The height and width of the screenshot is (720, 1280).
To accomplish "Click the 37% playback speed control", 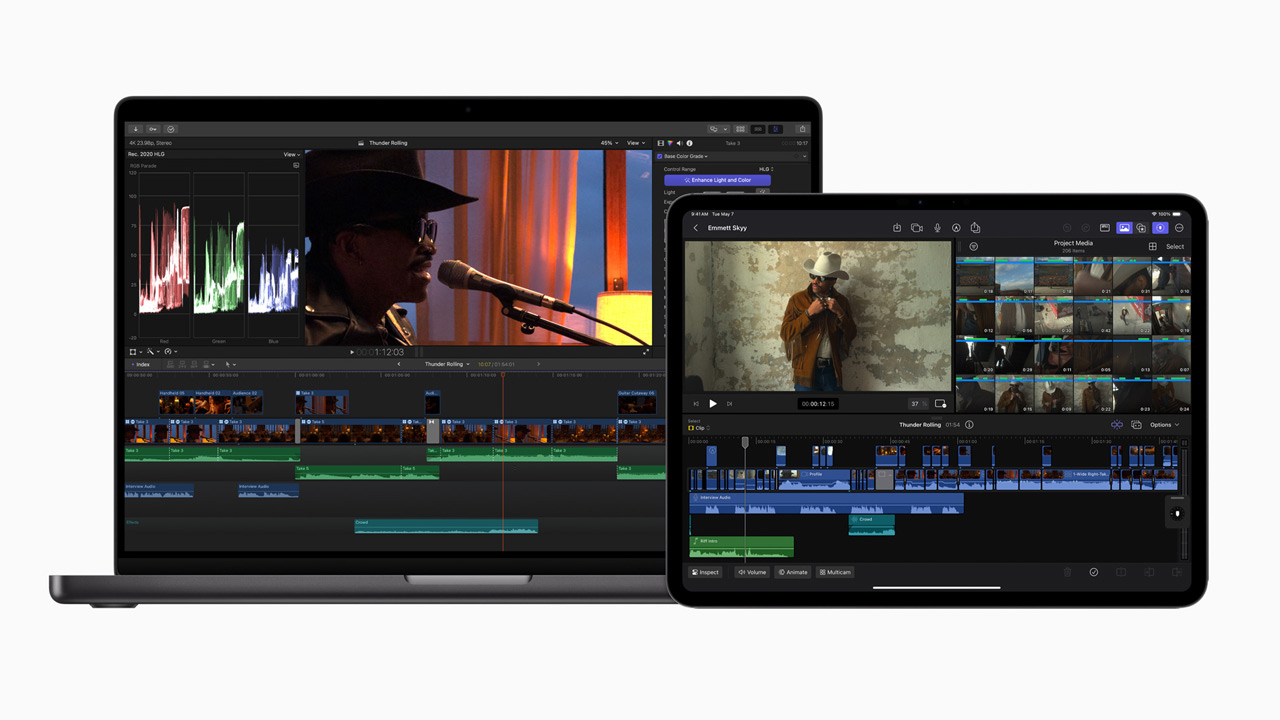I will click(917, 403).
